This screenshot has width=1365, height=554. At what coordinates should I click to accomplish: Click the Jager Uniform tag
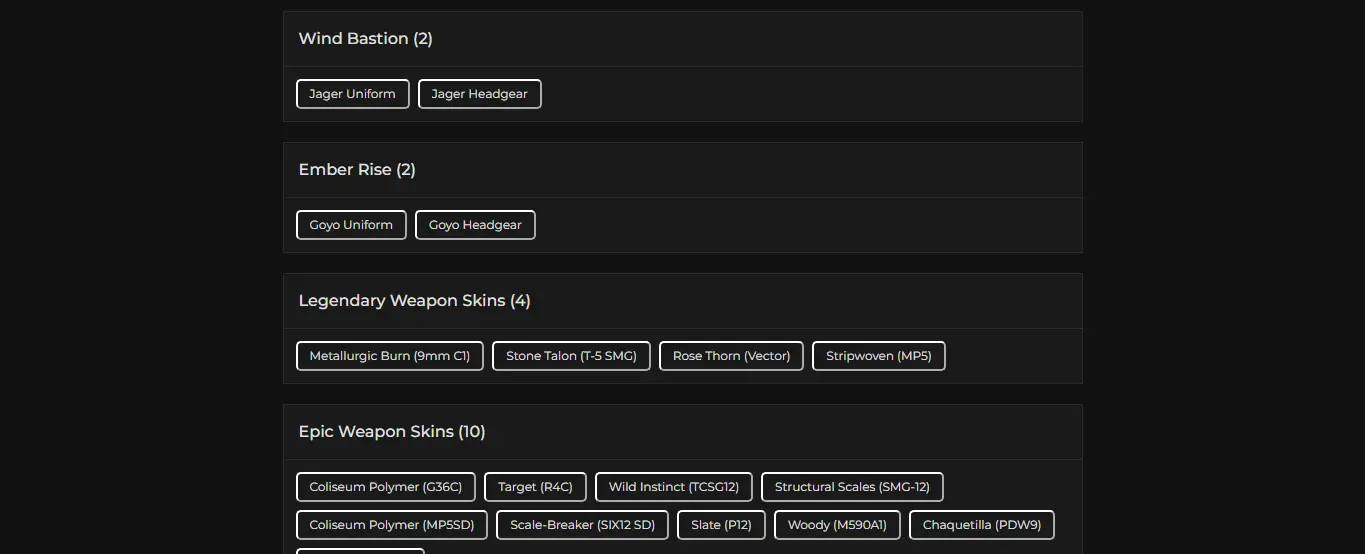pos(352,94)
